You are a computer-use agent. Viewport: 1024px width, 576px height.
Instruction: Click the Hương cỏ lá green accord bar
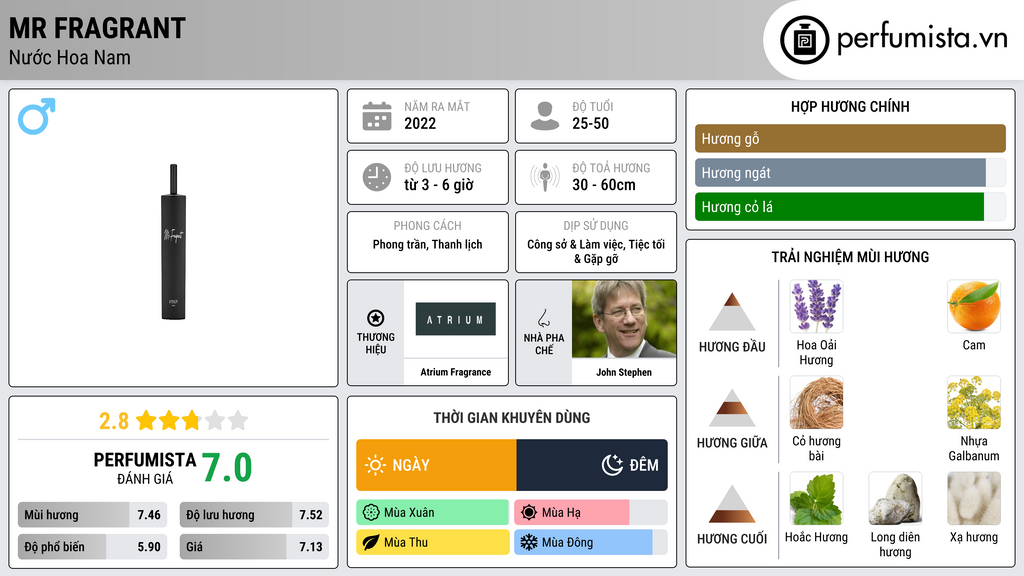tap(850, 206)
